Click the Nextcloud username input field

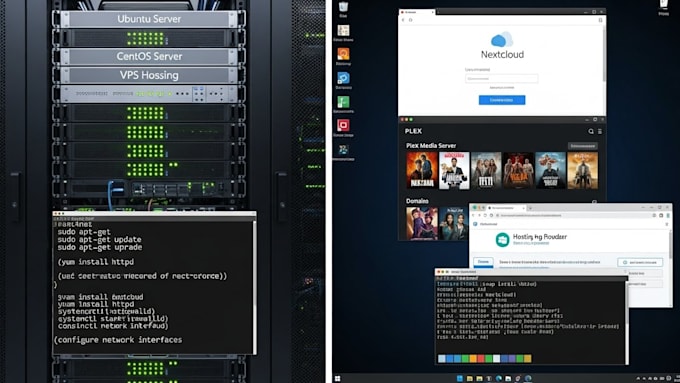point(501,79)
